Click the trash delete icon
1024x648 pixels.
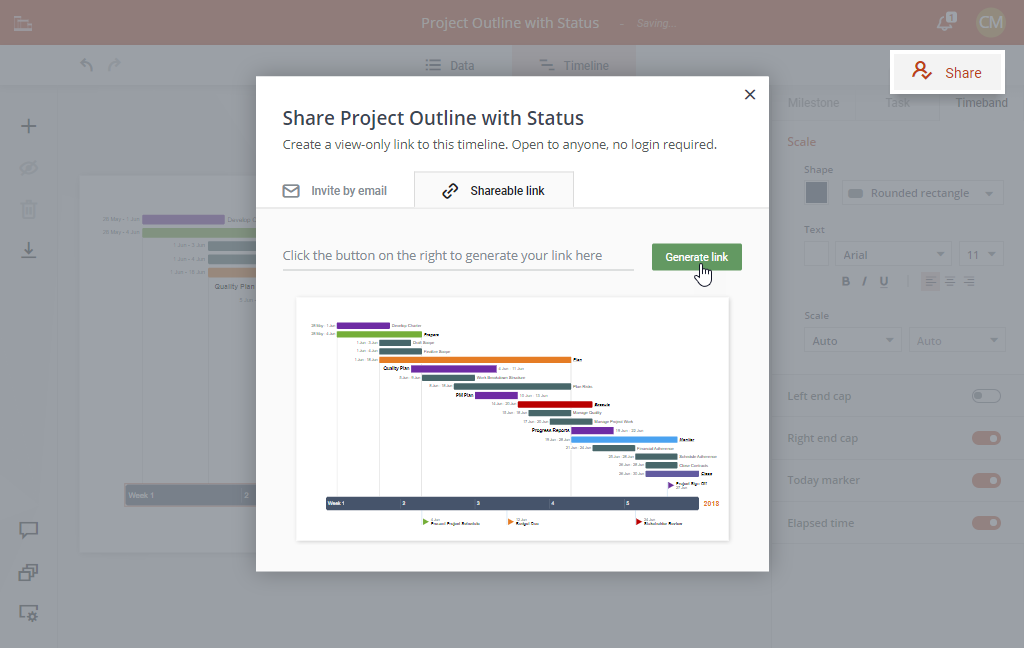click(x=29, y=209)
